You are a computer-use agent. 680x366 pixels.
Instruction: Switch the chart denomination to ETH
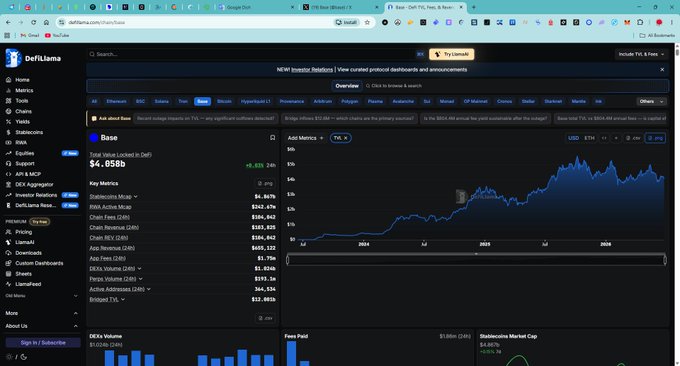589,138
